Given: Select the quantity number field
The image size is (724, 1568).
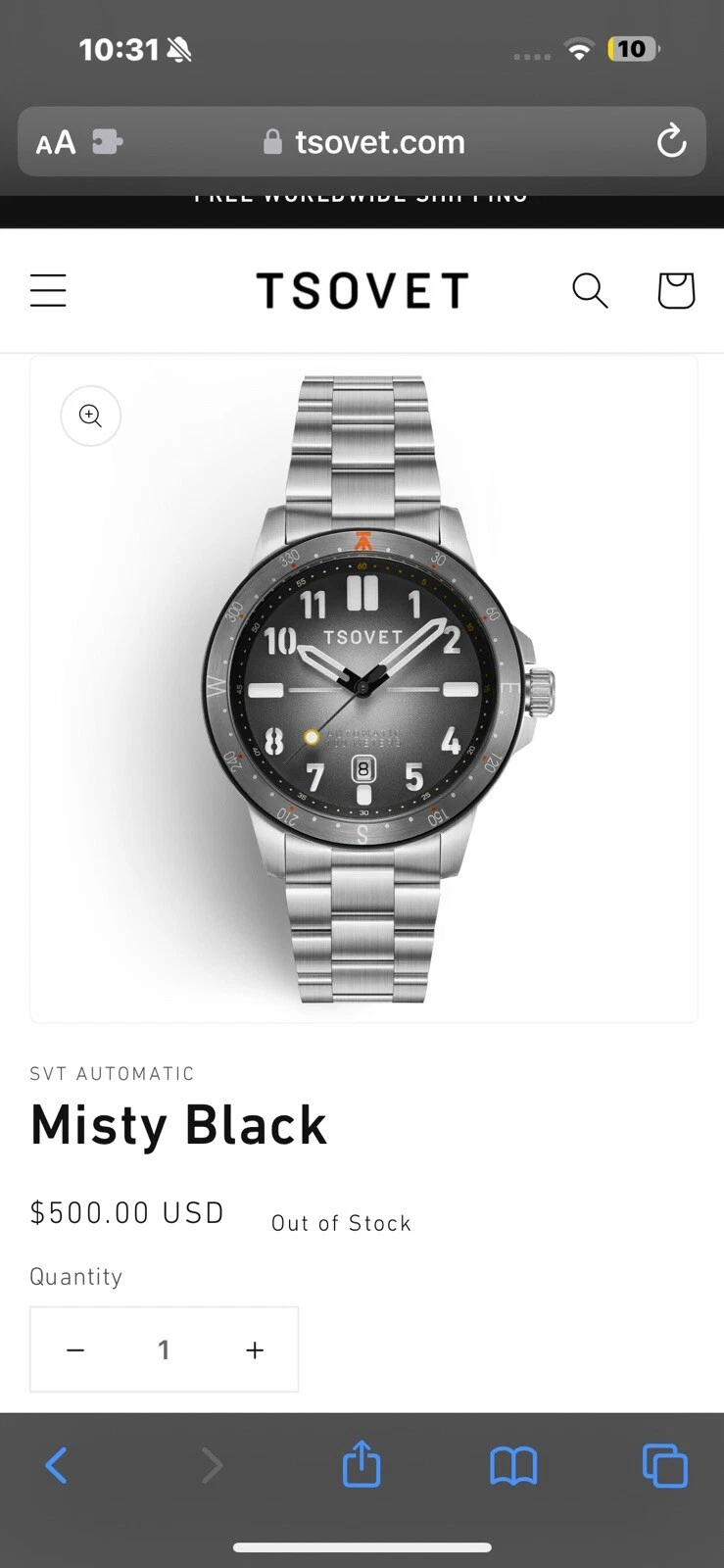Looking at the screenshot, I should [x=164, y=1350].
